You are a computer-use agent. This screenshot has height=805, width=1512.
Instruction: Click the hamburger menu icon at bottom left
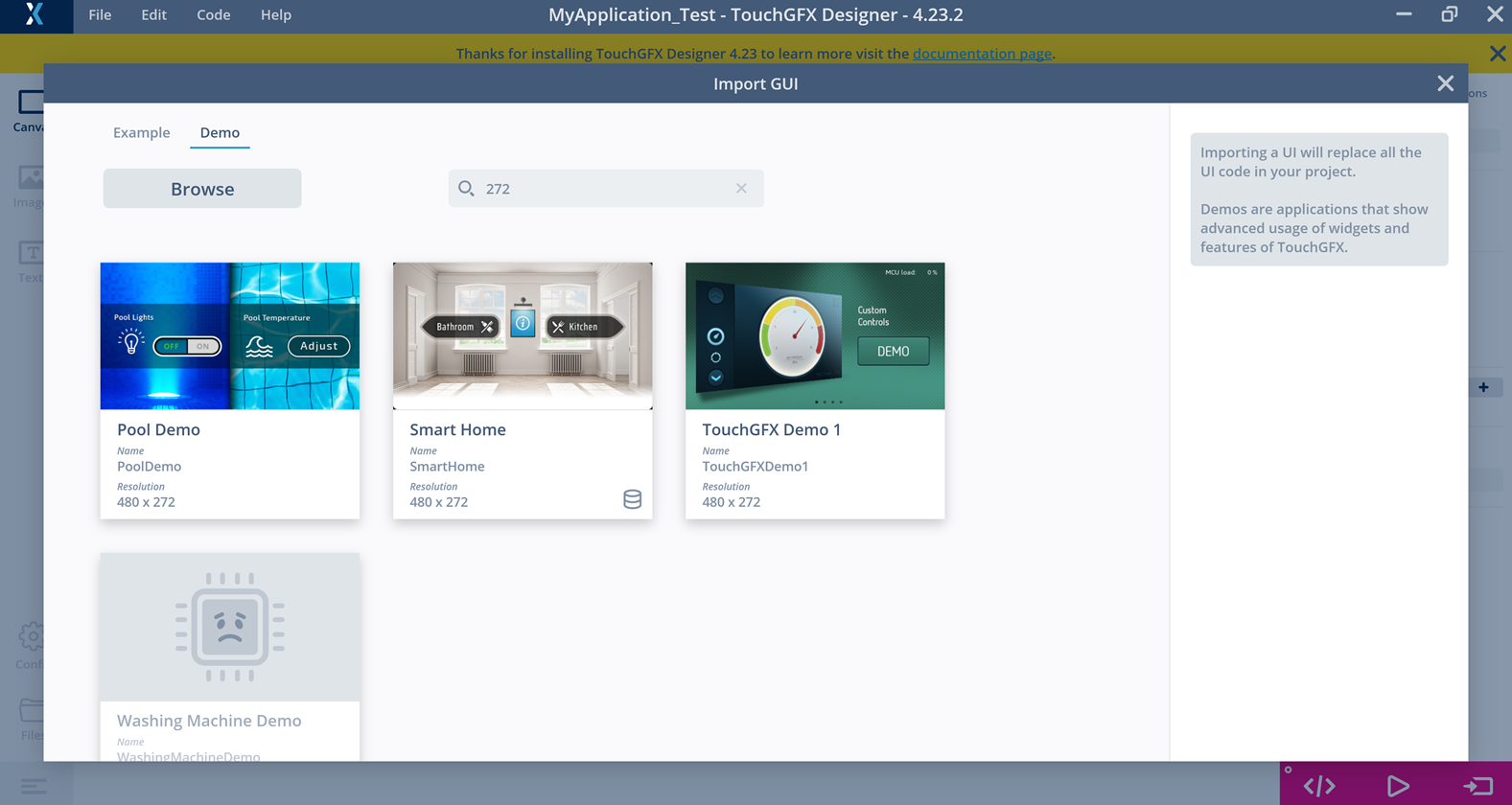tap(34, 787)
